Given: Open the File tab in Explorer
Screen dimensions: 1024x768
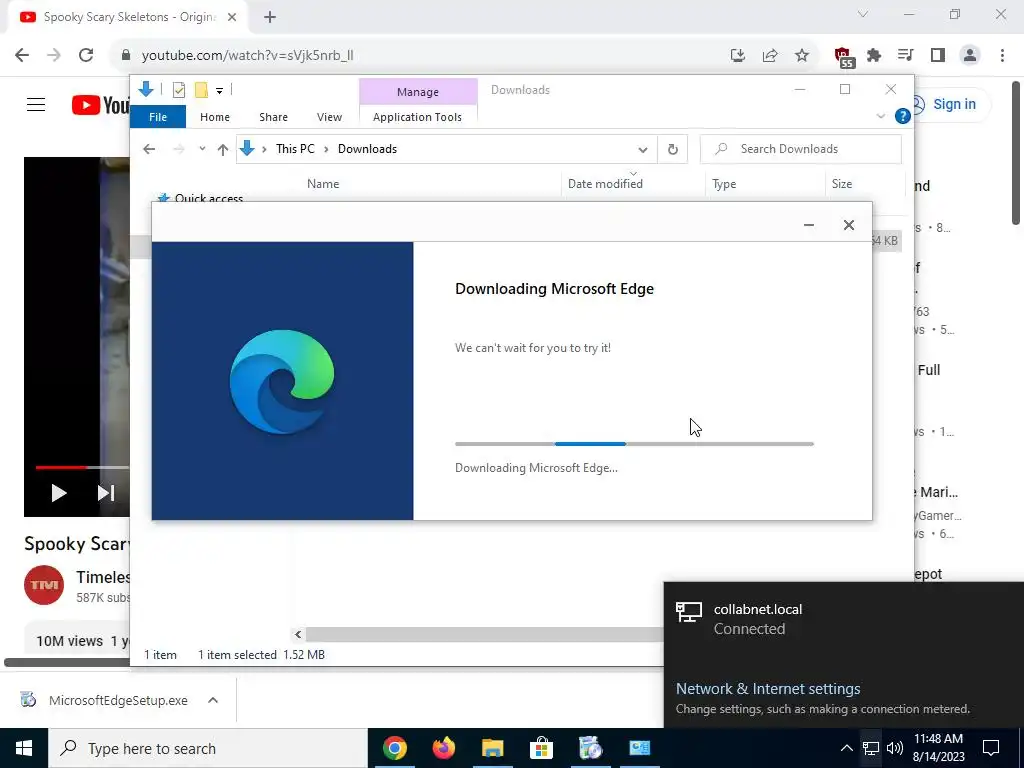Looking at the screenshot, I should 158,117.
